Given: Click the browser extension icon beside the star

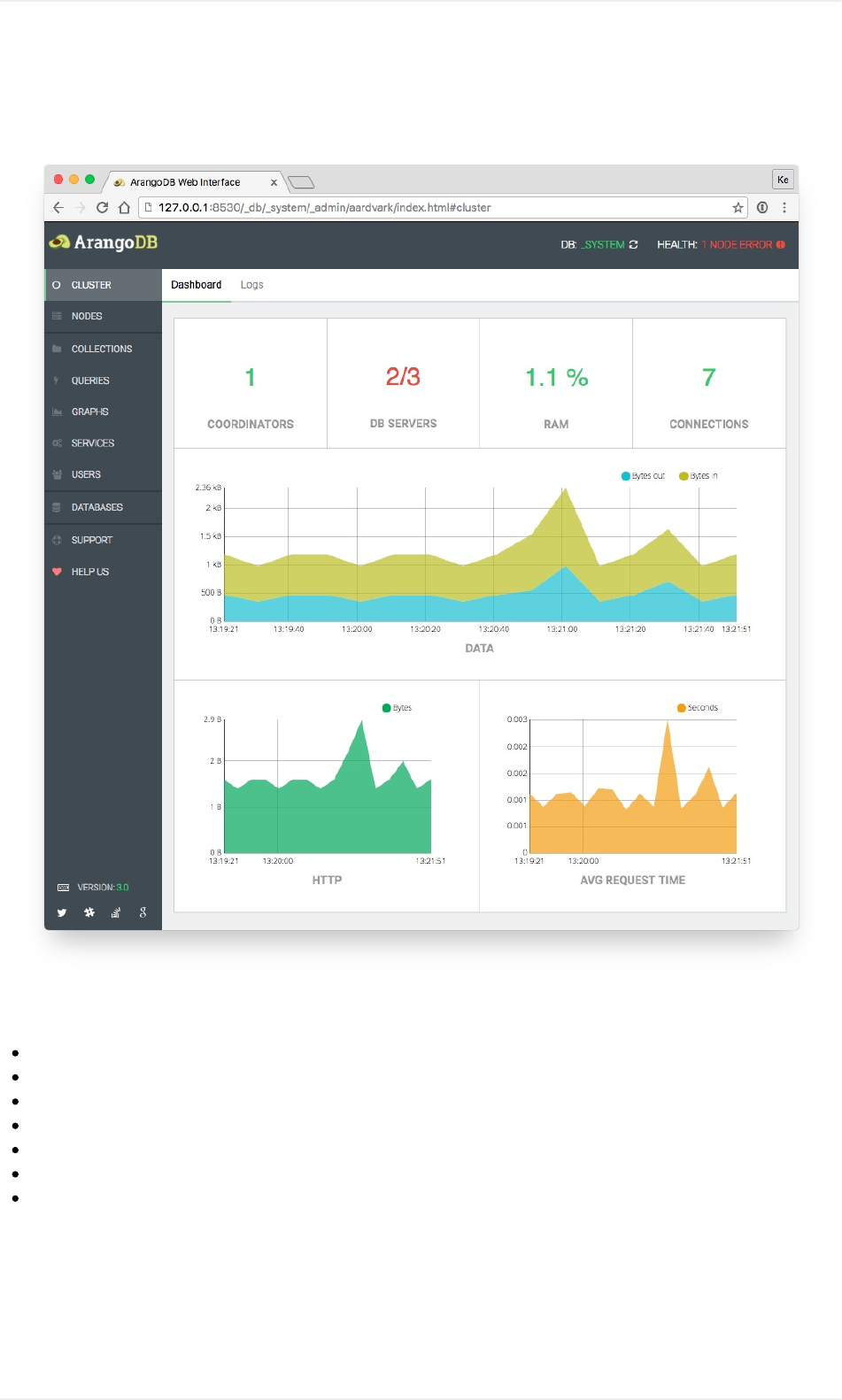Looking at the screenshot, I should 762,207.
